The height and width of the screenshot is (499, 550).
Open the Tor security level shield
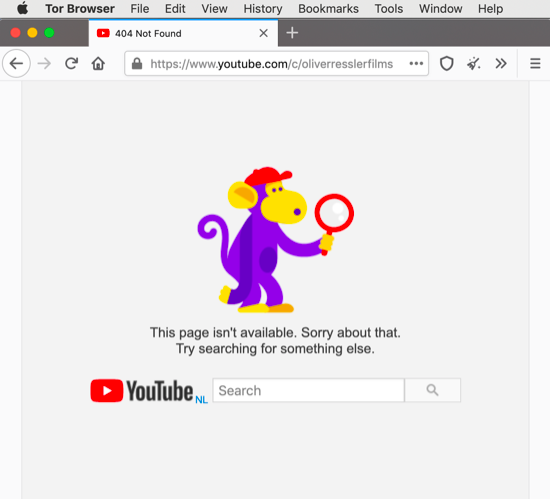coord(447,64)
